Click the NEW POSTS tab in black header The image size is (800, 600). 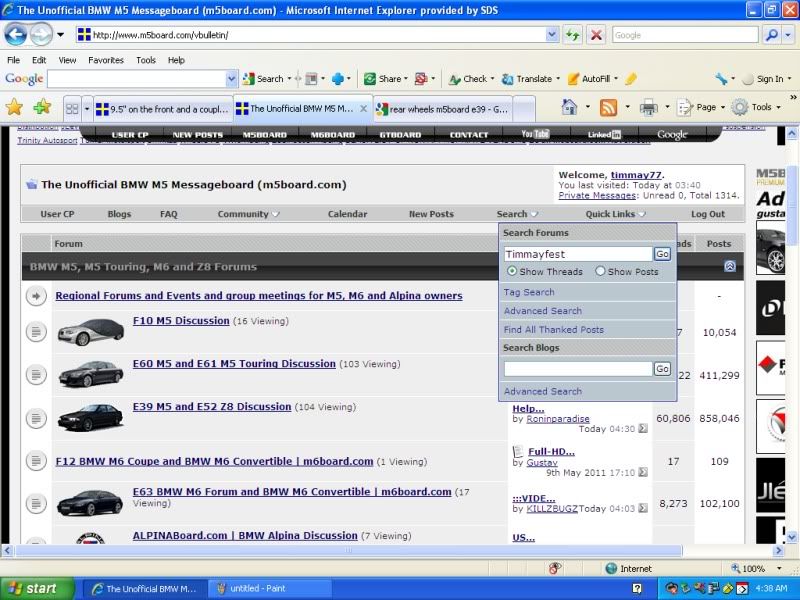(197, 135)
